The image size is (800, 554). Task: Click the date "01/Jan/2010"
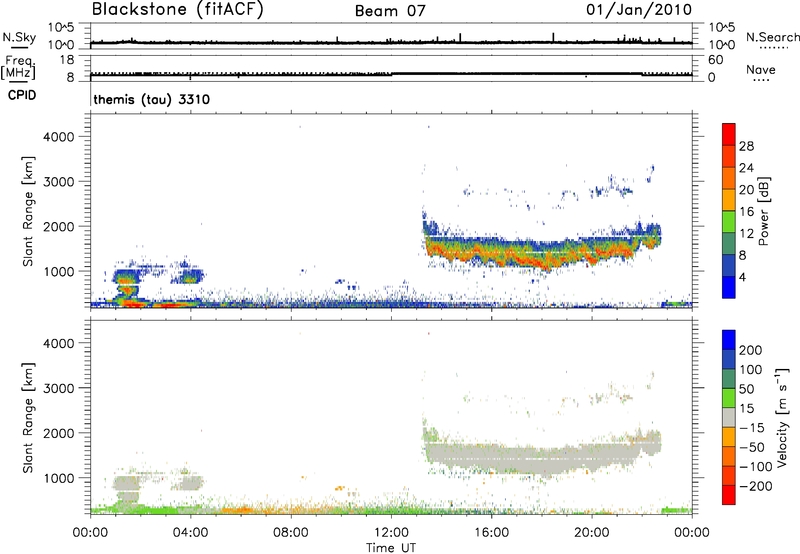click(639, 10)
